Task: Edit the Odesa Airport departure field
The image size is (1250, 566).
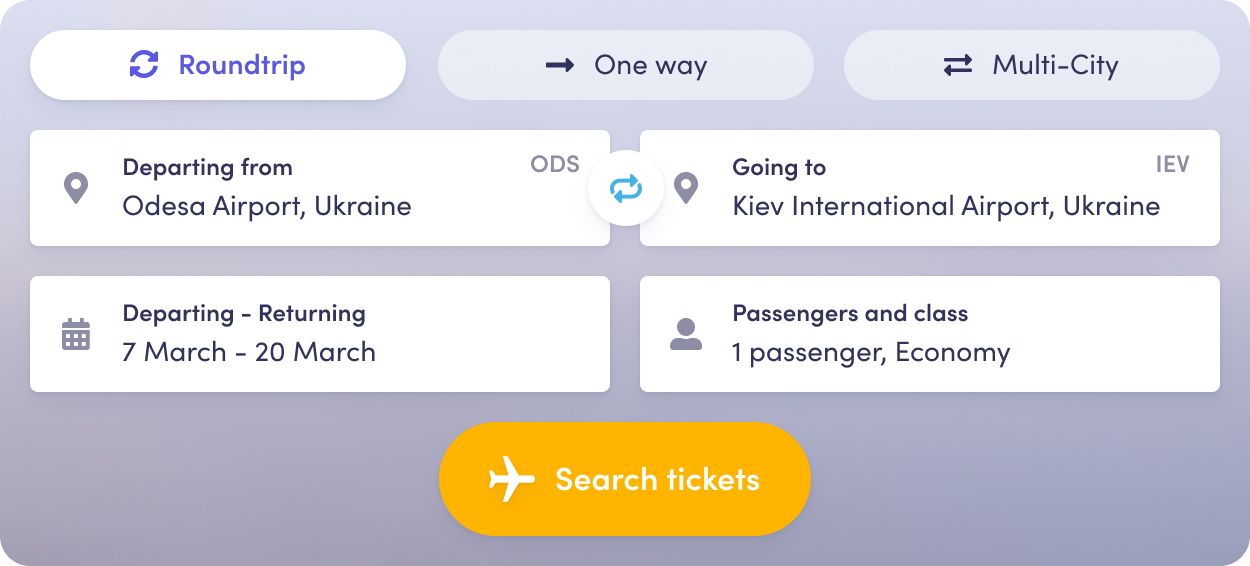Action: (x=320, y=188)
